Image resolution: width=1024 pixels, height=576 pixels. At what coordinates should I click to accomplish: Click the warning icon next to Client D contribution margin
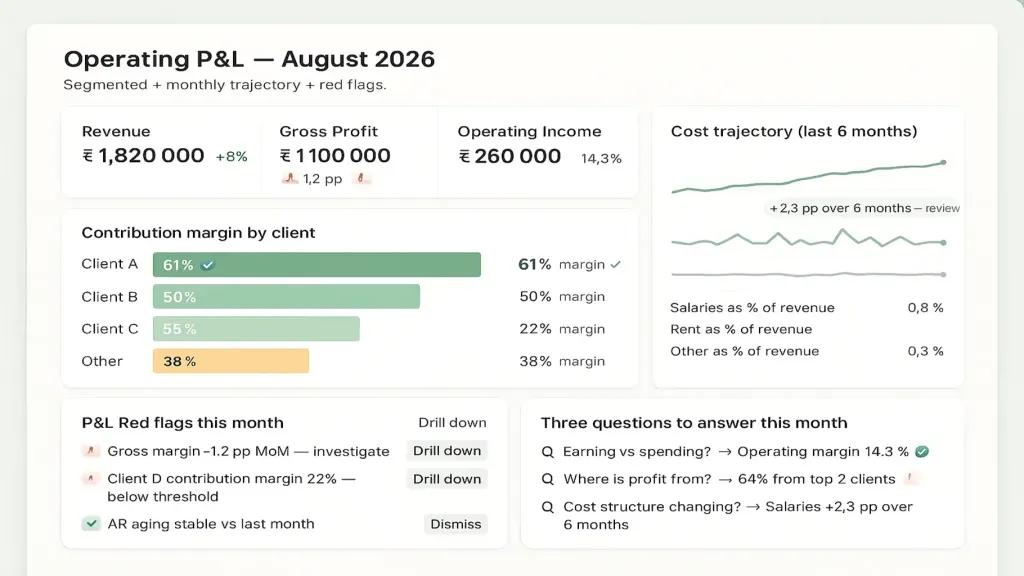point(90,479)
